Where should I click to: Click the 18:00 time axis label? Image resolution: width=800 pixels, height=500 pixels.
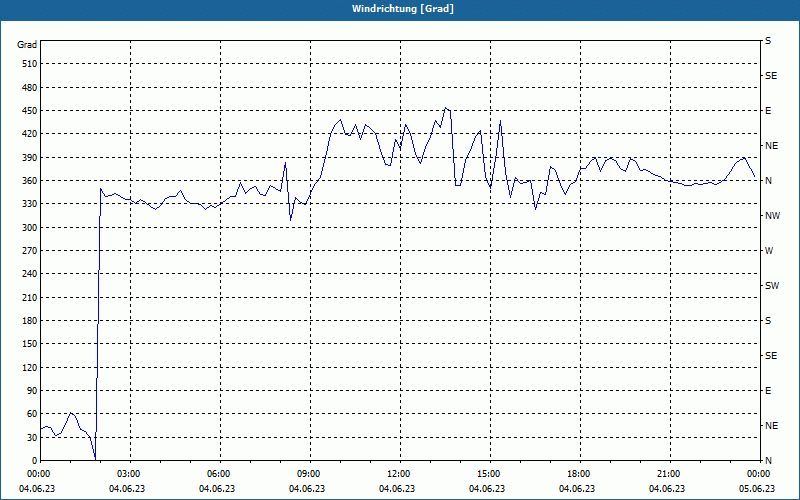pyautogui.click(x=578, y=474)
